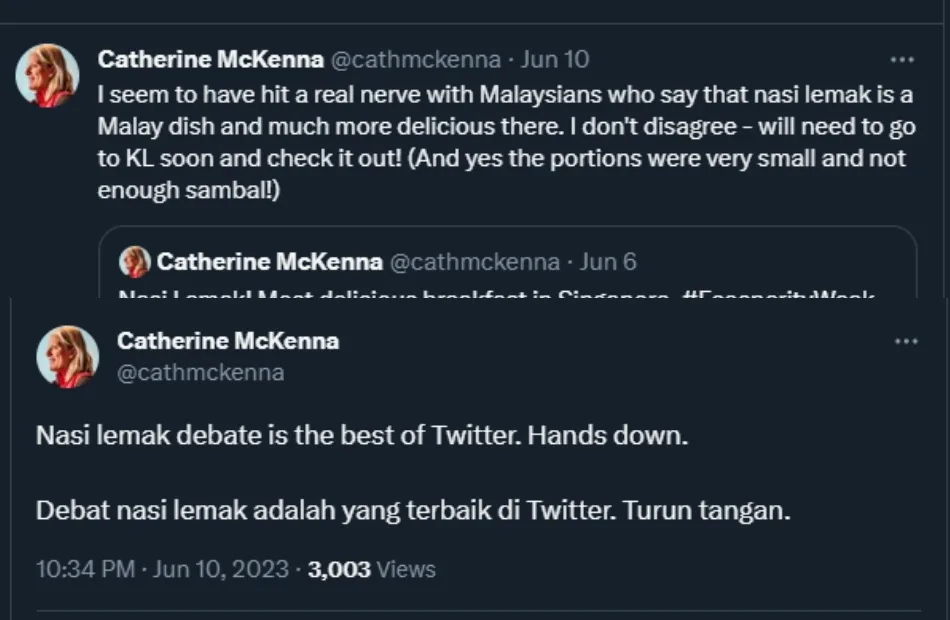
Task: Click the "Nasi lemak debate is the best" text
Action: coord(362,437)
